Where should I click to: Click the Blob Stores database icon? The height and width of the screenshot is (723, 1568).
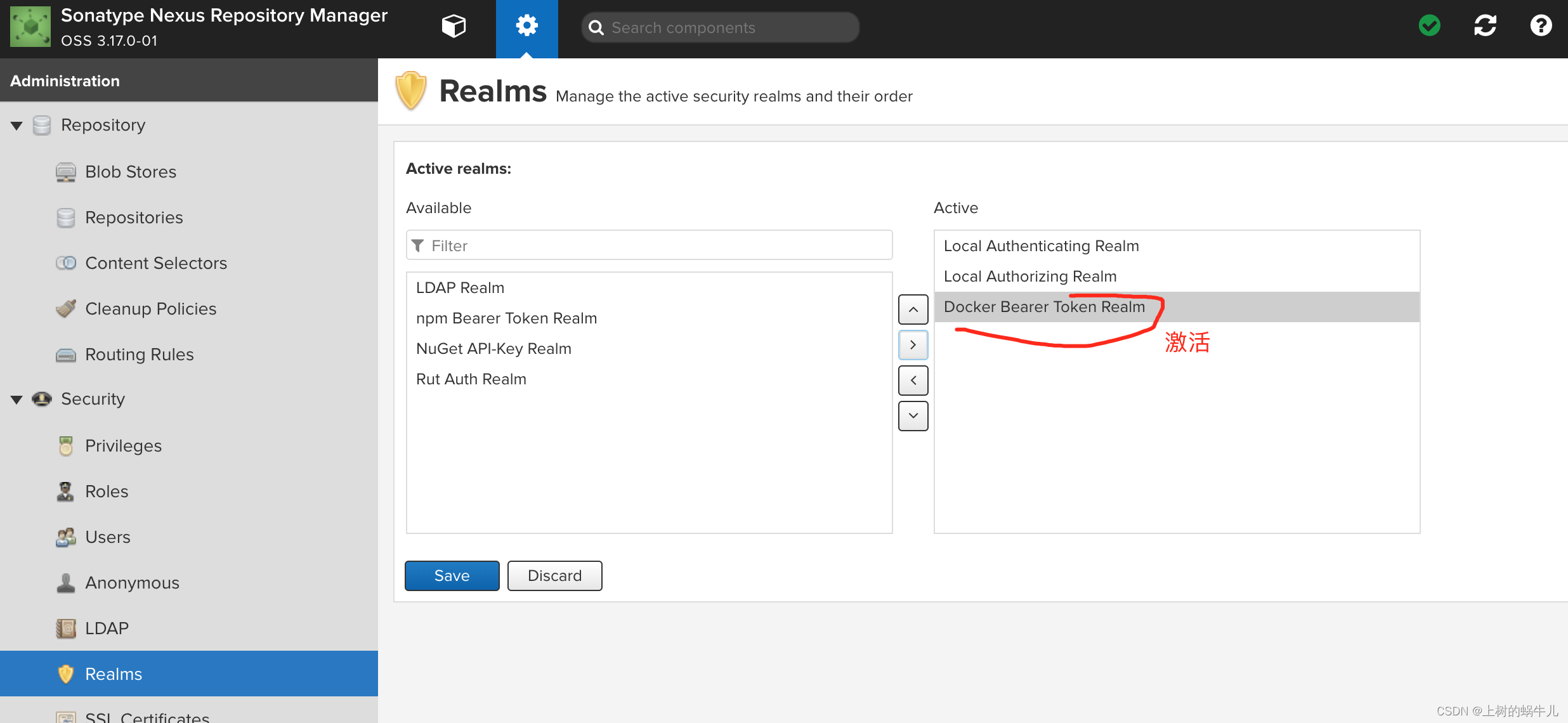pos(65,172)
